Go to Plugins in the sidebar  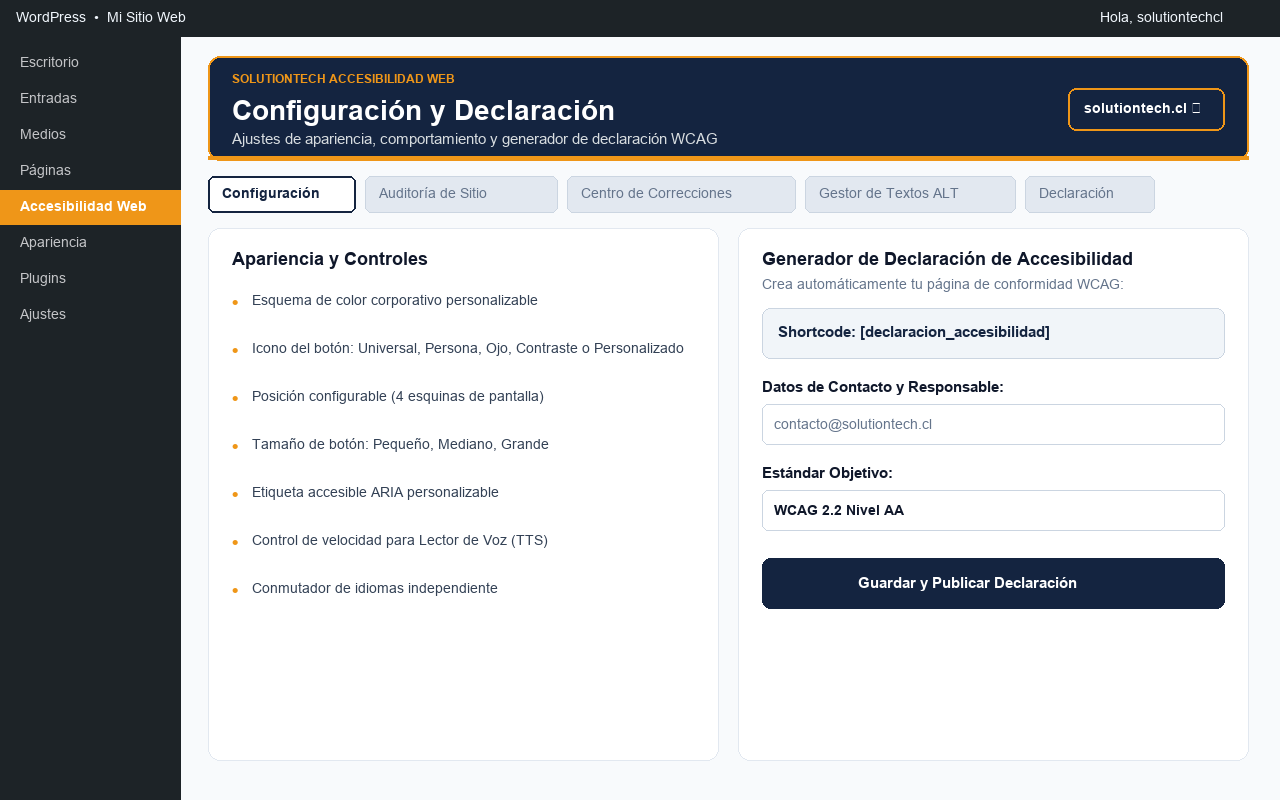coord(90,278)
